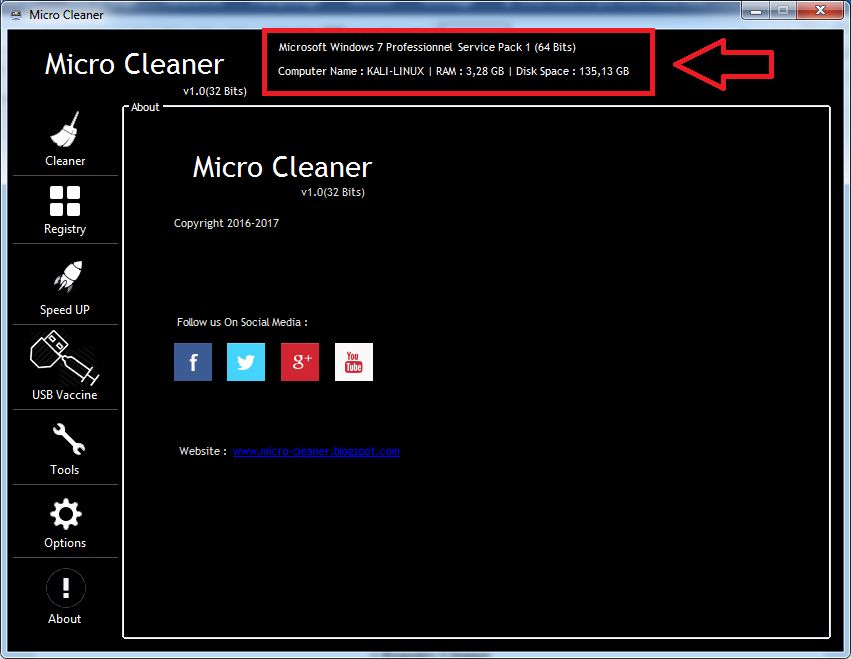Click the Registry sidebar label

click(x=65, y=229)
